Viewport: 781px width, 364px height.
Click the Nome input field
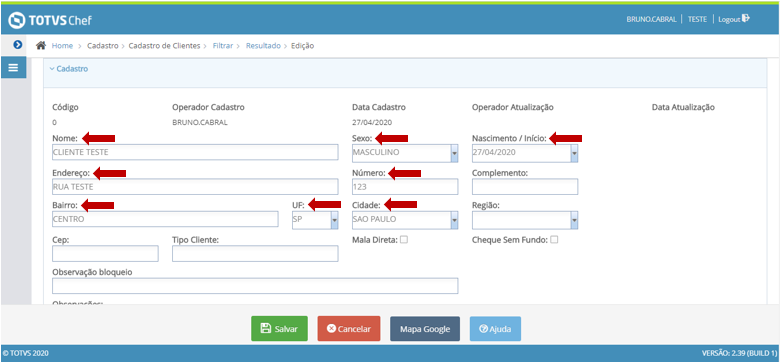coord(195,152)
